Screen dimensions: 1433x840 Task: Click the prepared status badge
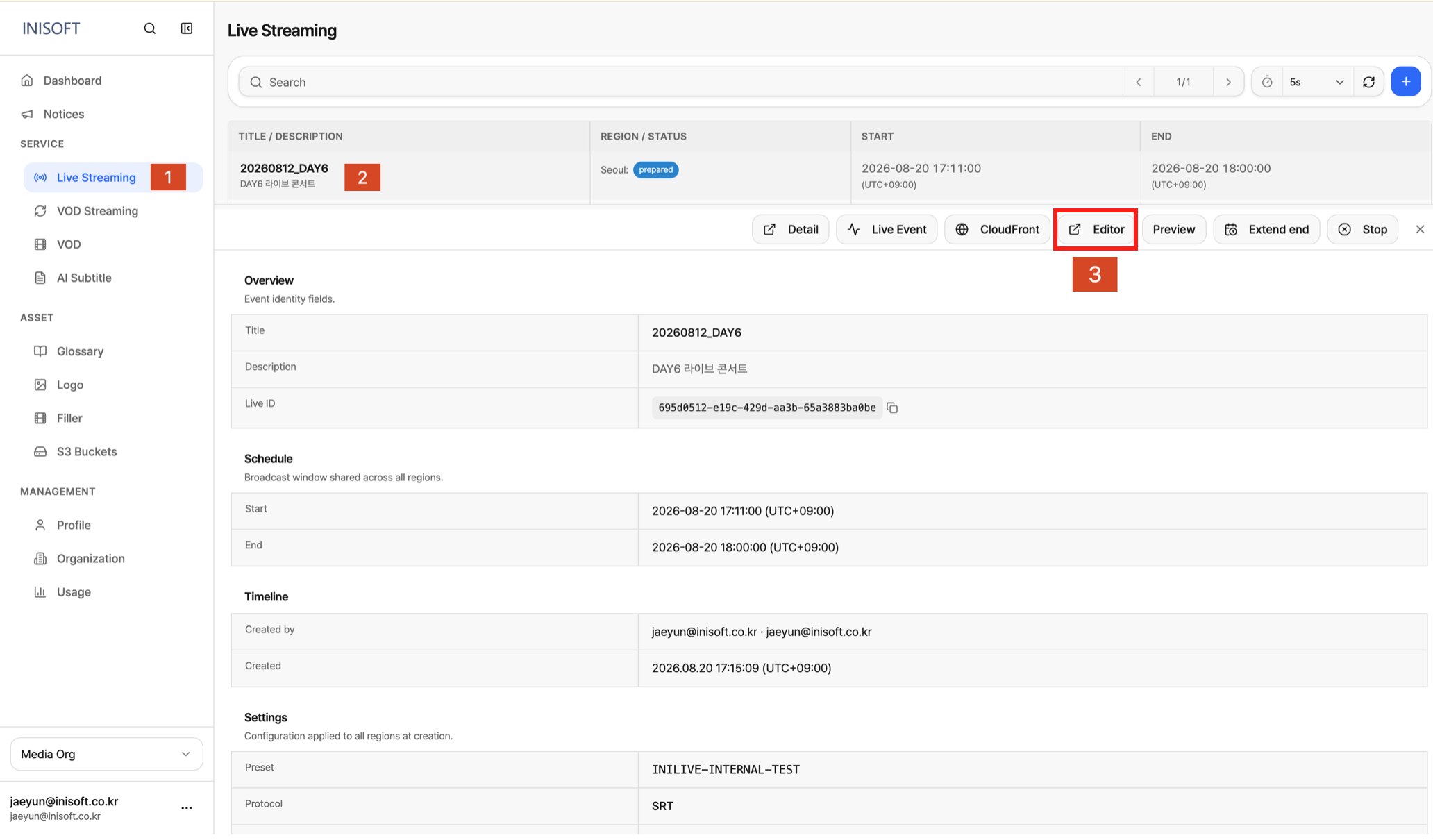[655, 170]
